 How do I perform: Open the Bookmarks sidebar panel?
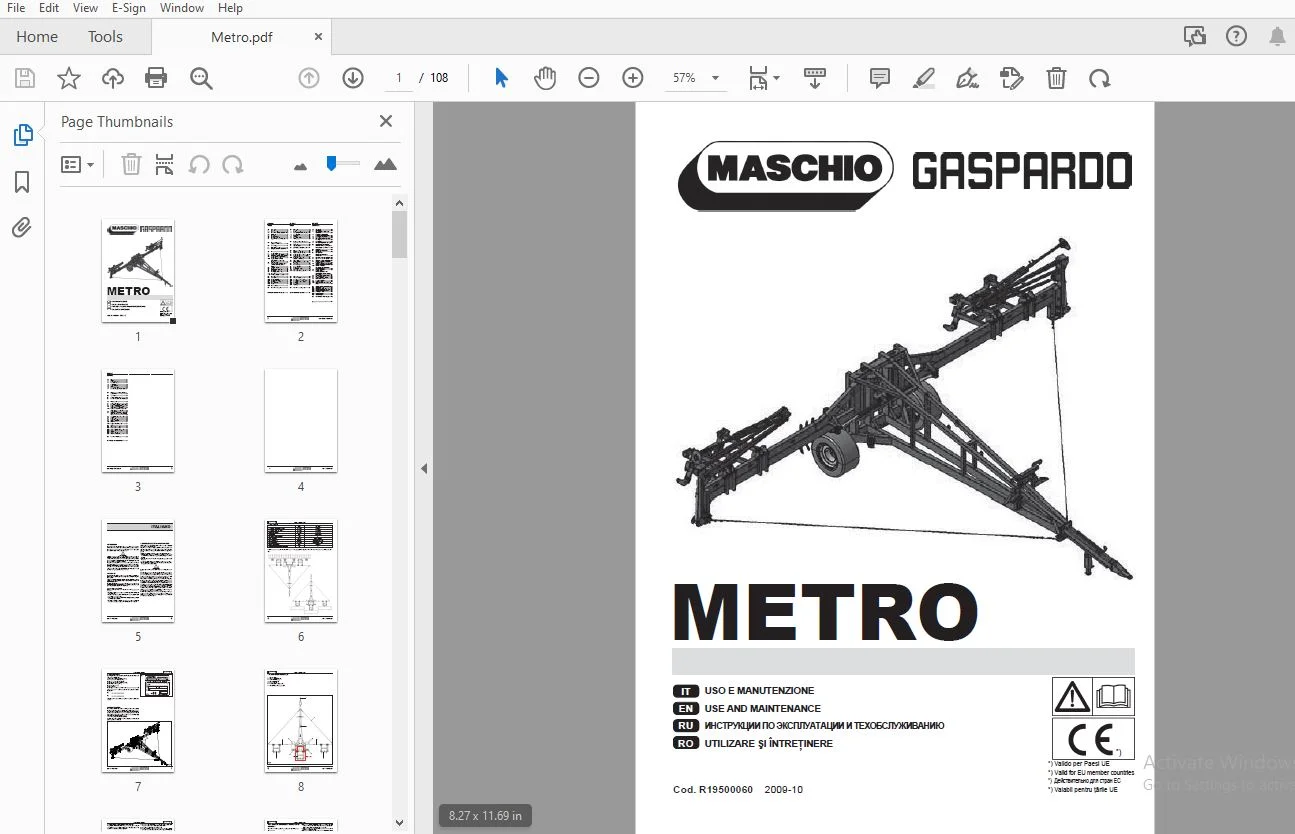22,182
